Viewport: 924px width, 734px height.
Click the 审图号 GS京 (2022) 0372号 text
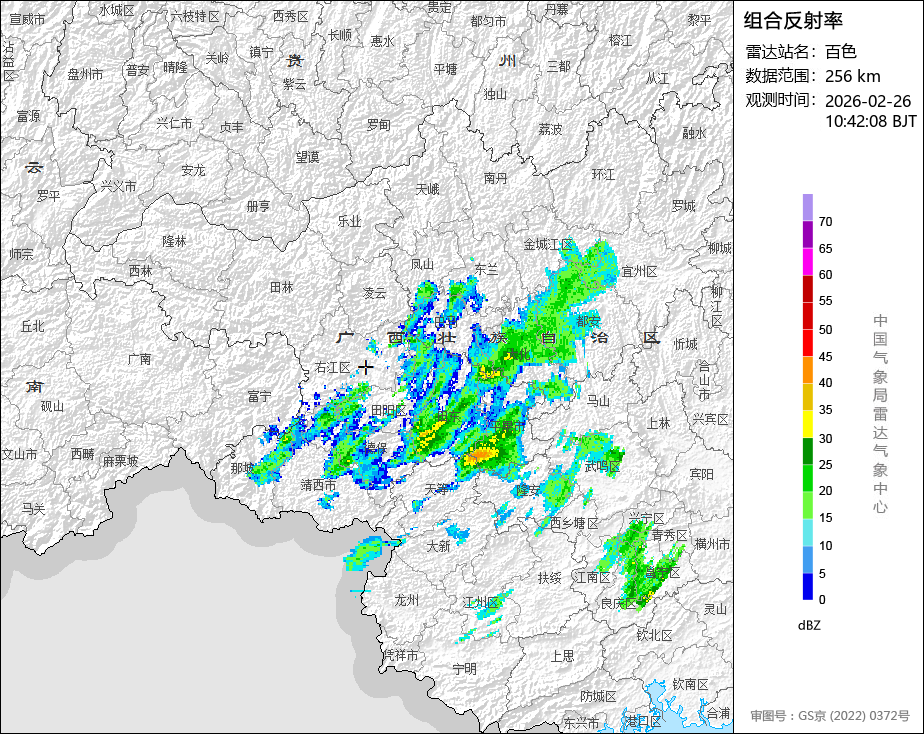click(x=830, y=716)
